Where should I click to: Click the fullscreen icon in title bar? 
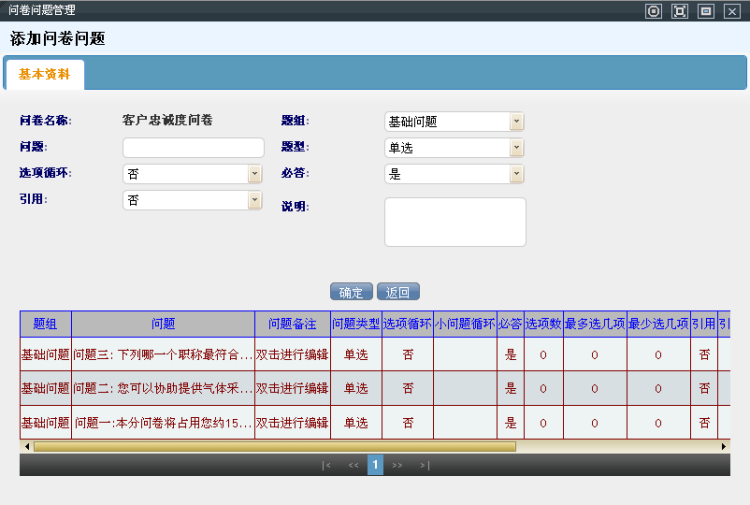coord(680,11)
